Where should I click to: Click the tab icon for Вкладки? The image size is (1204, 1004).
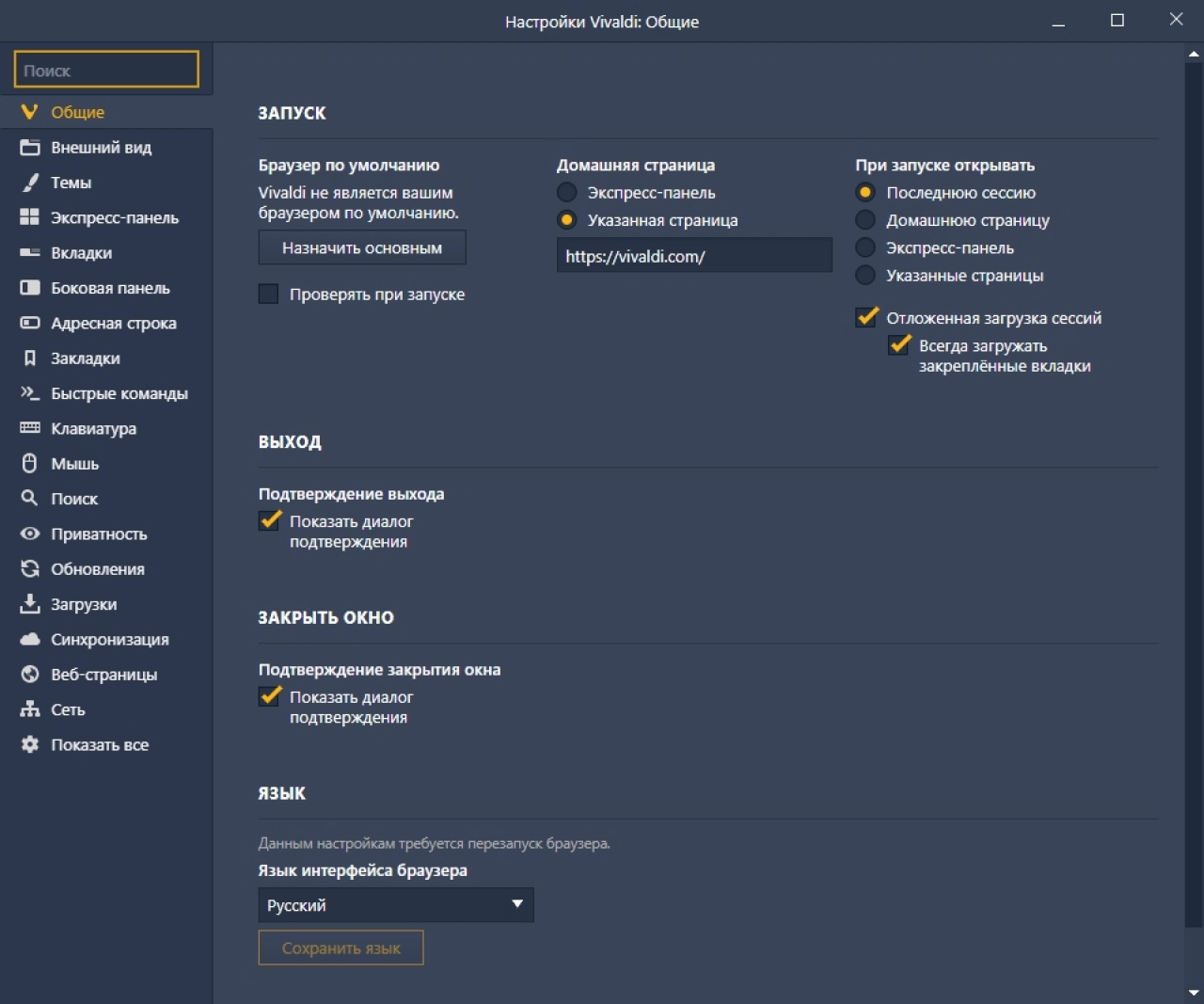[30, 253]
